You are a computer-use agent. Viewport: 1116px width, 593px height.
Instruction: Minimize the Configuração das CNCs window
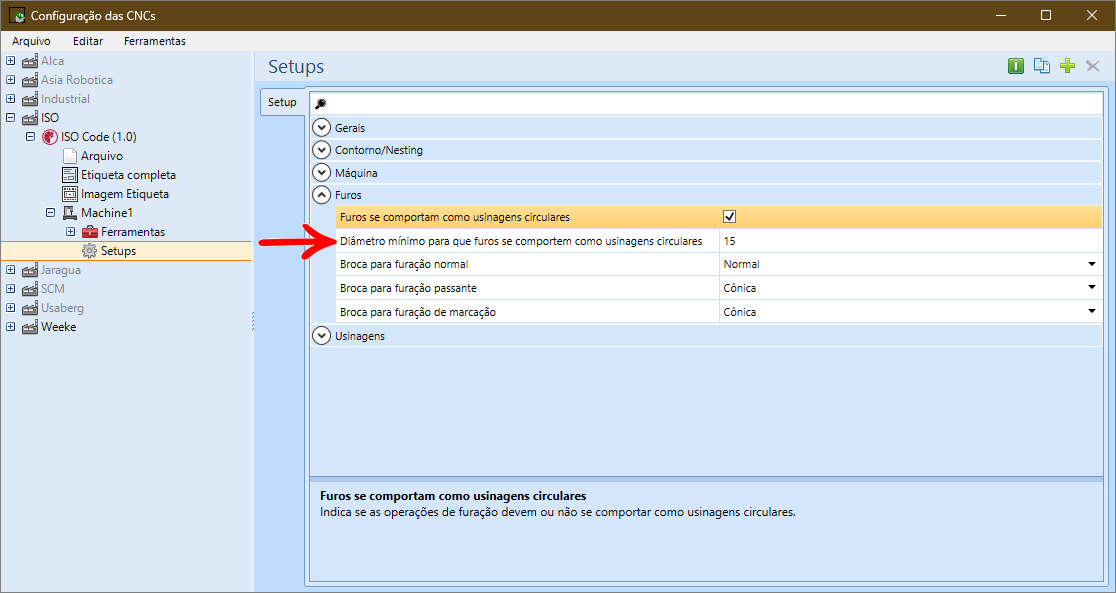[x=1000, y=15]
